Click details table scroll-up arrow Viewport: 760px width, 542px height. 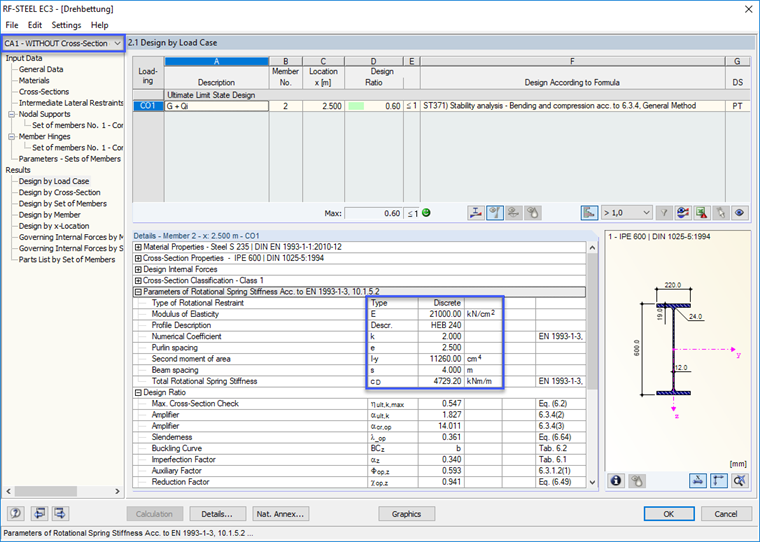(x=592, y=248)
